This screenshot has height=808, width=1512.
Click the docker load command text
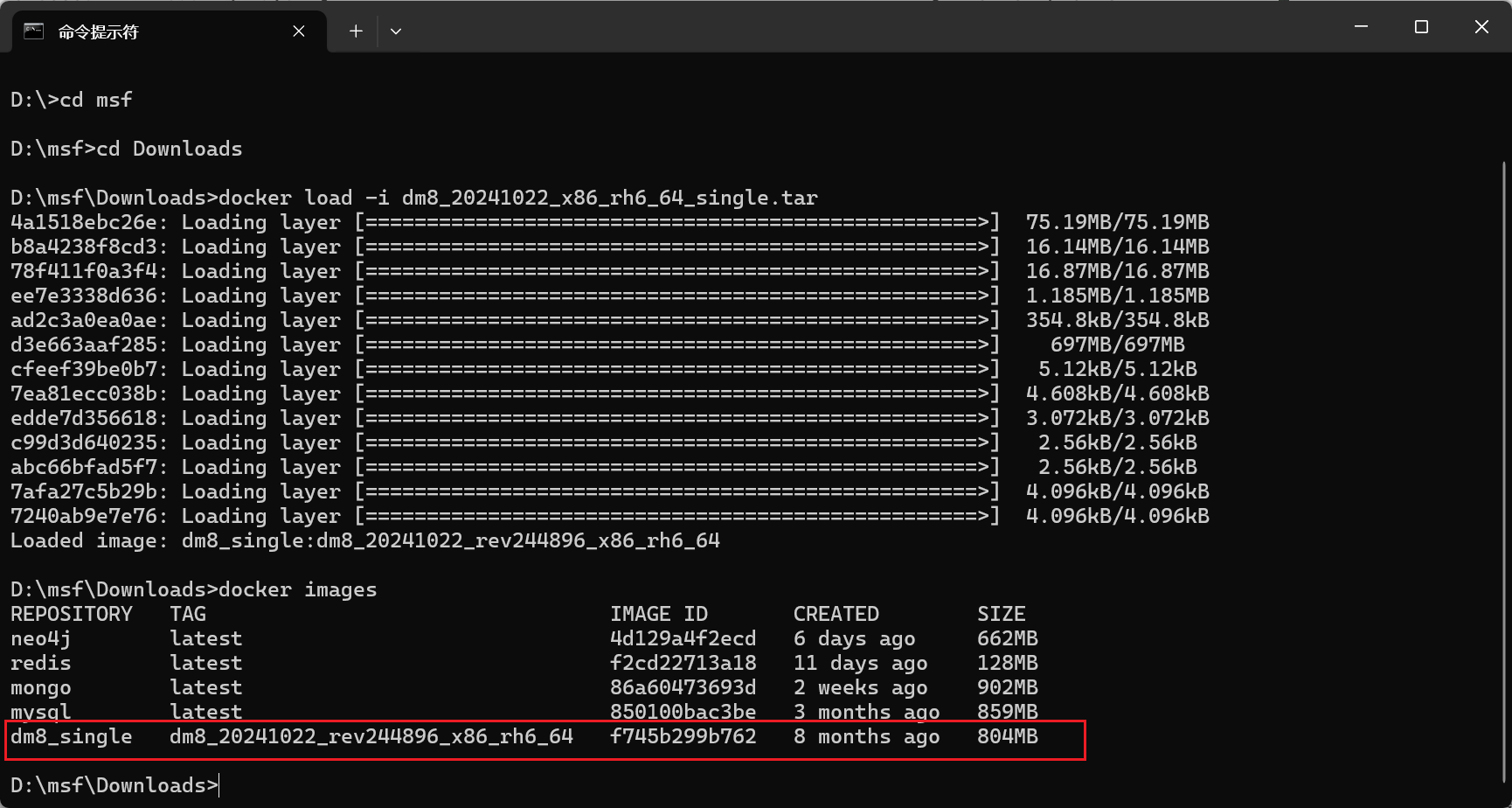tap(518, 198)
